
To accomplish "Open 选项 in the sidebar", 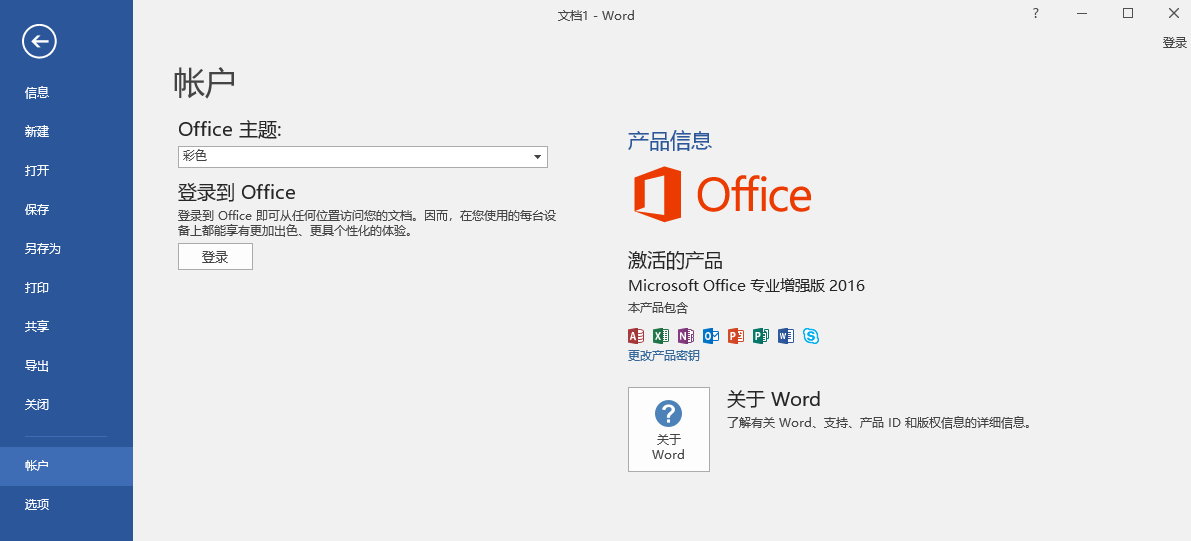I will (x=66, y=505).
